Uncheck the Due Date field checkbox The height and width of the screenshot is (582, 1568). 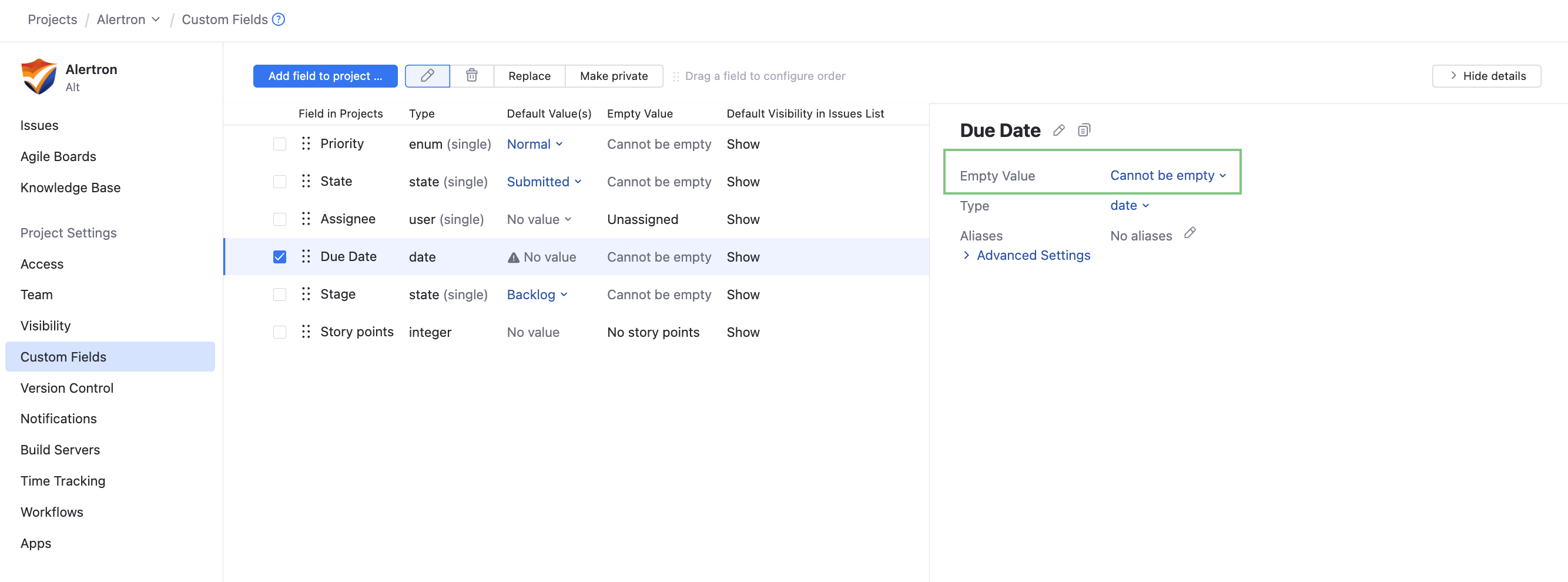(279, 257)
